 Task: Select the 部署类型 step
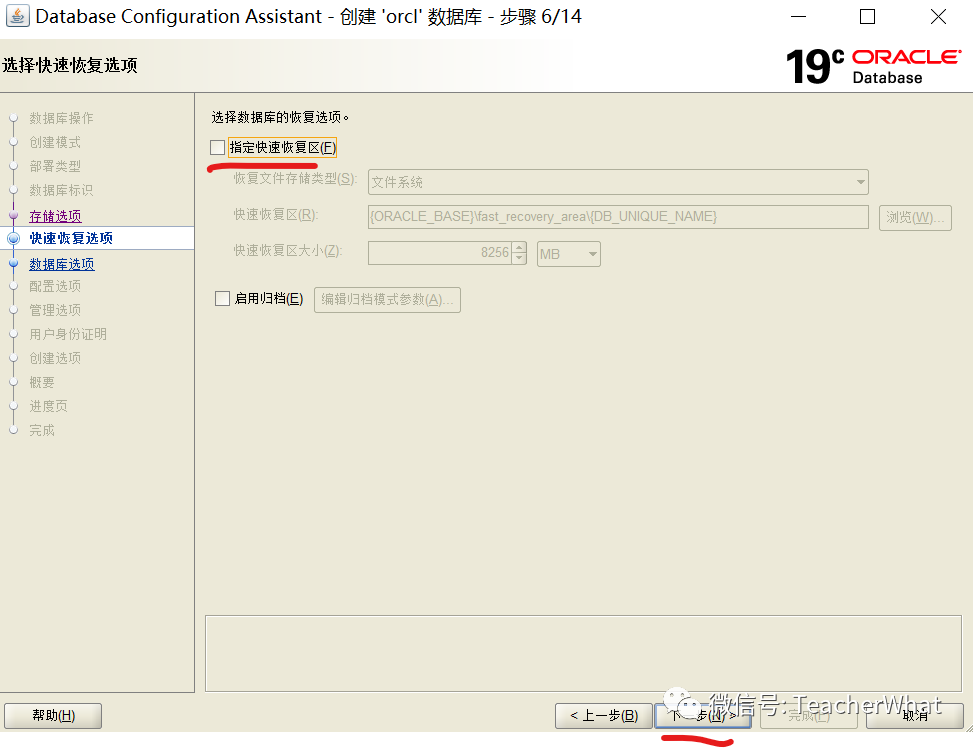tap(55, 166)
